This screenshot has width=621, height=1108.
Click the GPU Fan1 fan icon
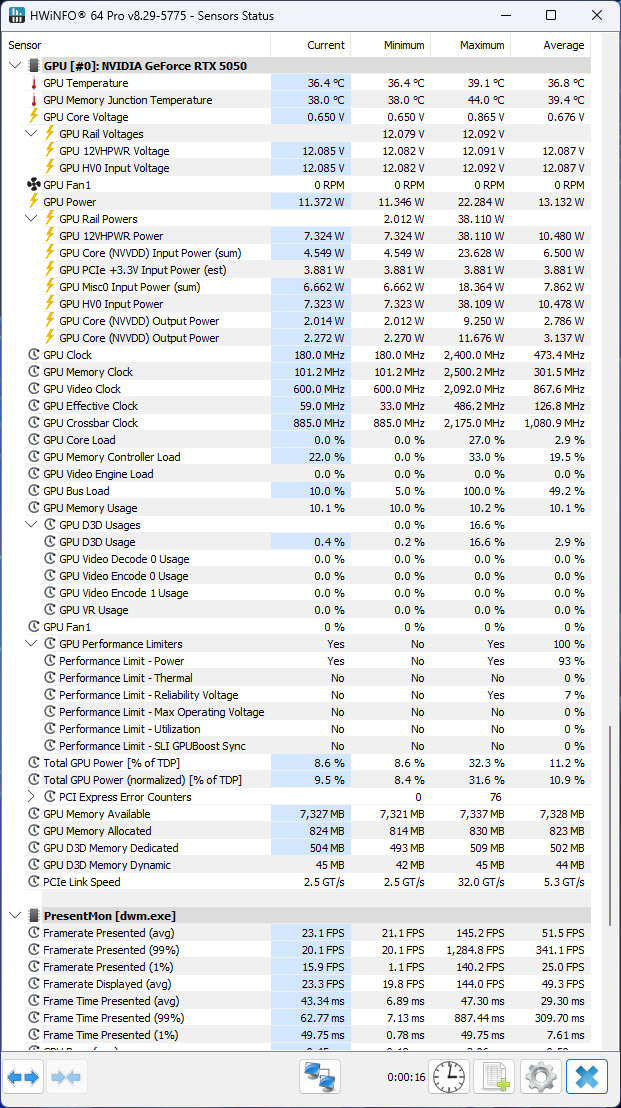coord(33,185)
